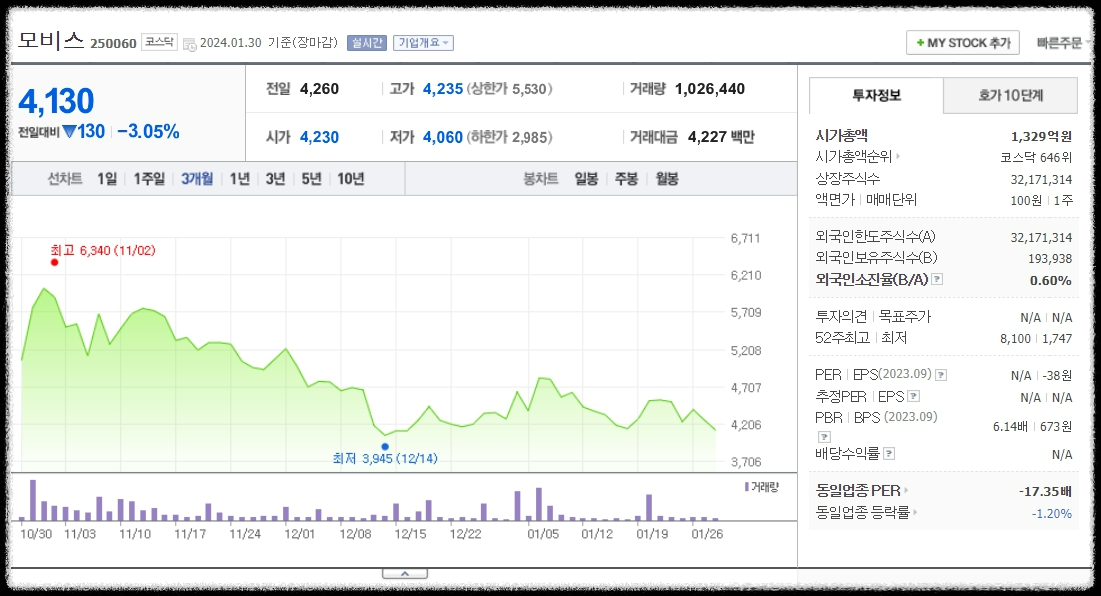The image size is (1101, 596).
Task: Show the 일봉 daily candle chart
Action: [586, 179]
